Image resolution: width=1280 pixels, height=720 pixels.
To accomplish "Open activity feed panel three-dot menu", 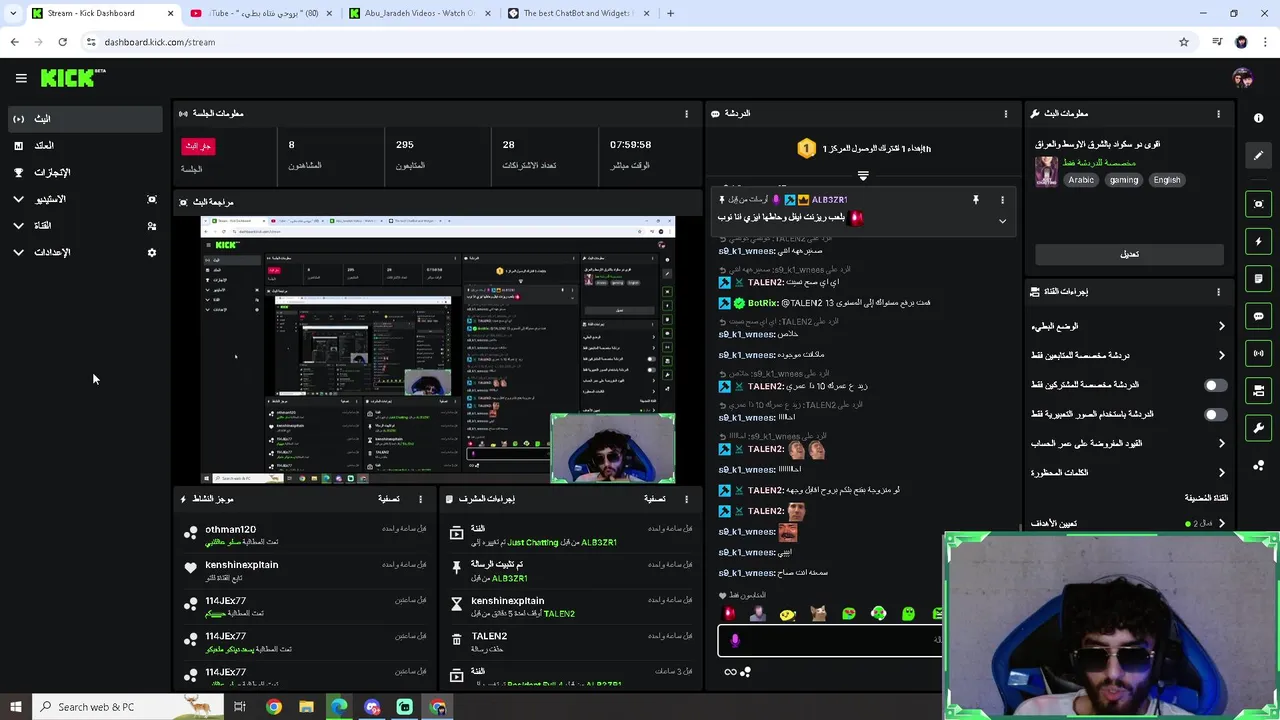I will tap(420, 499).
